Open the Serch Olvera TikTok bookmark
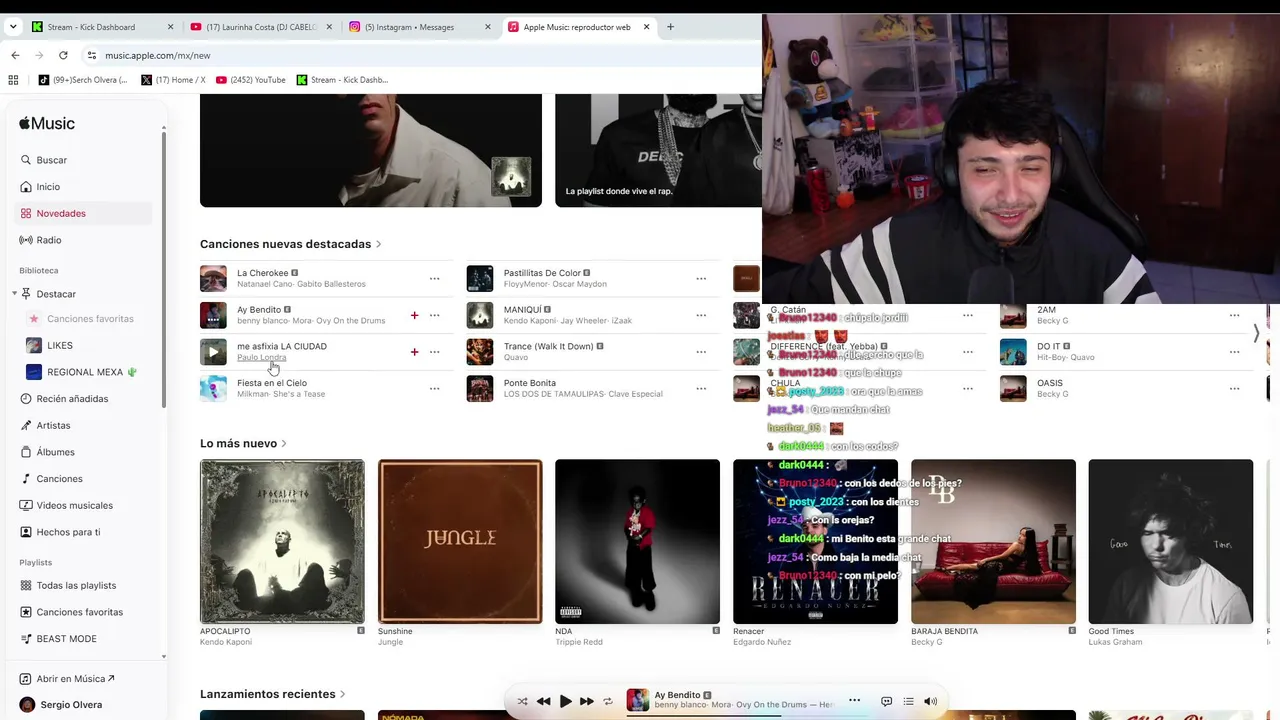 84,80
